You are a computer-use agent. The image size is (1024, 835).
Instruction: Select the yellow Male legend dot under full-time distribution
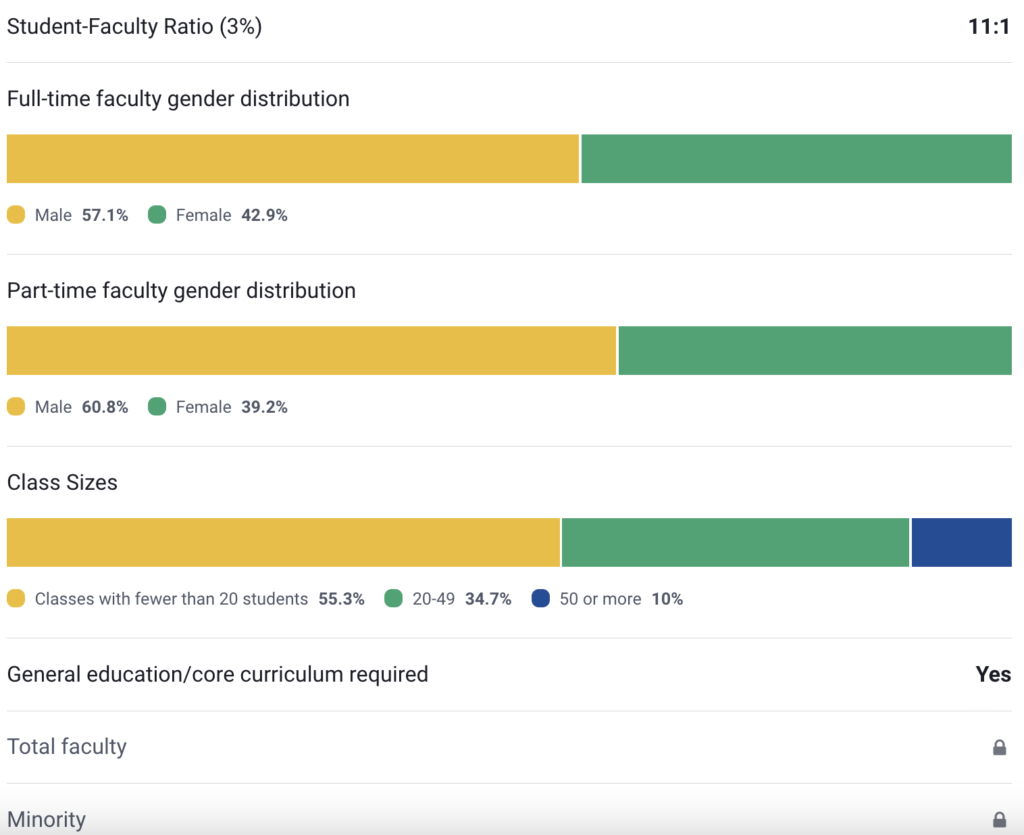pyautogui.click(x=15, y=214)
